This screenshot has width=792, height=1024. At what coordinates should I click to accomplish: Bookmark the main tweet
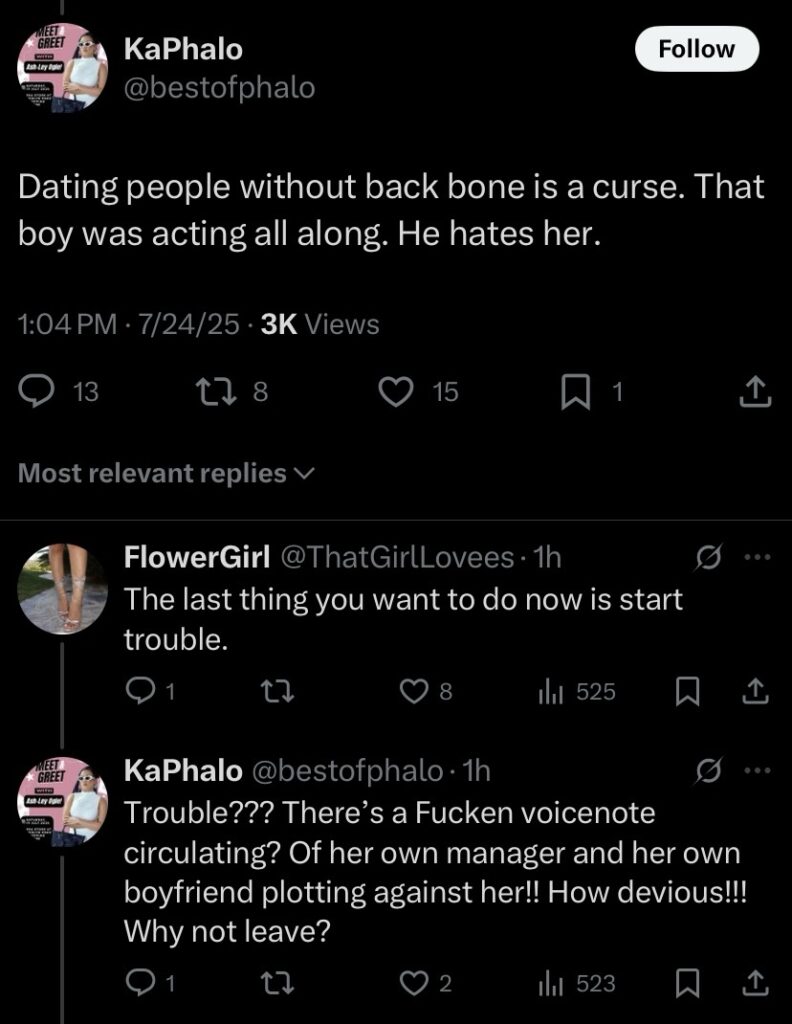click(x=575, y=392)
